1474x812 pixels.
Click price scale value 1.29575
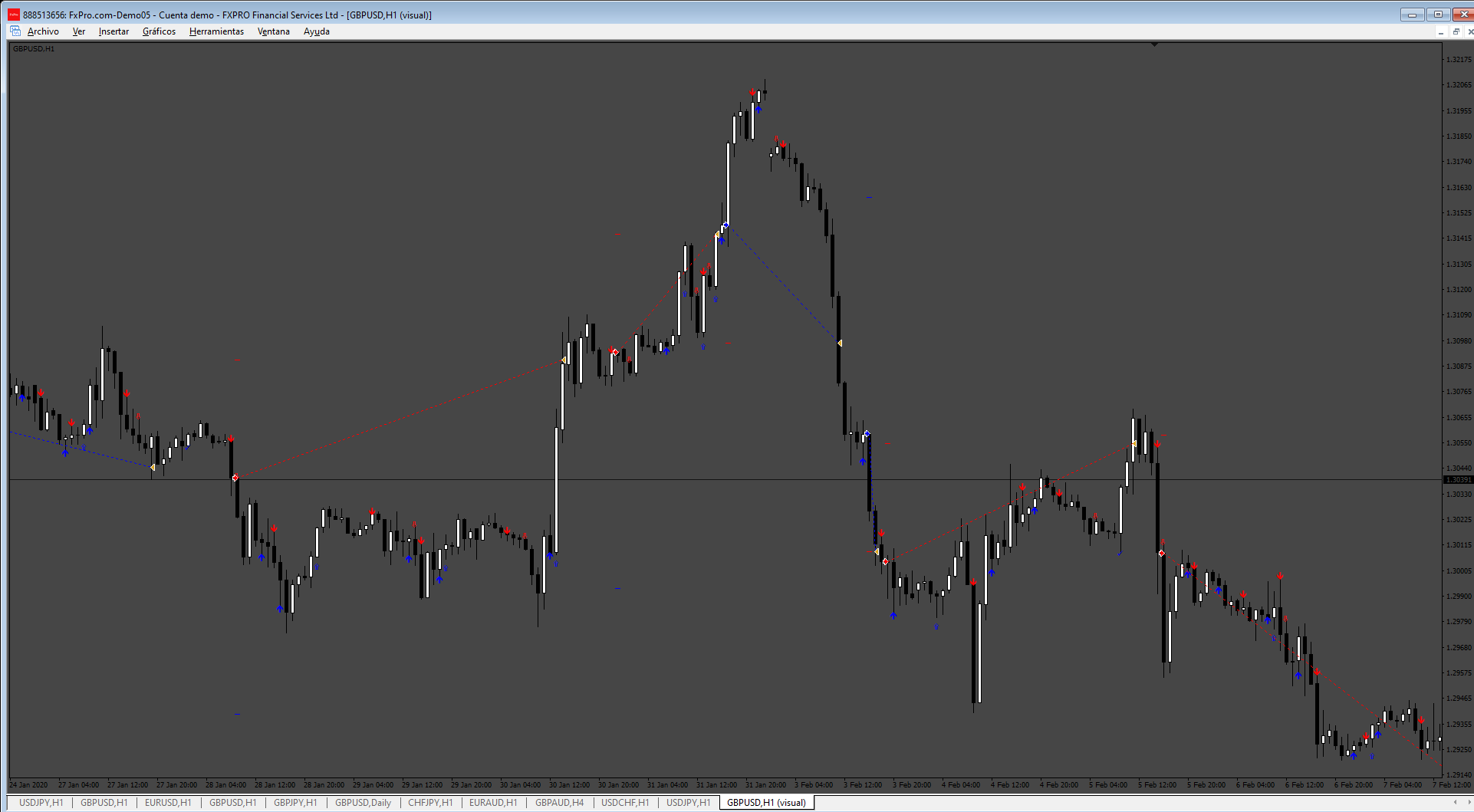(1459, 673)
